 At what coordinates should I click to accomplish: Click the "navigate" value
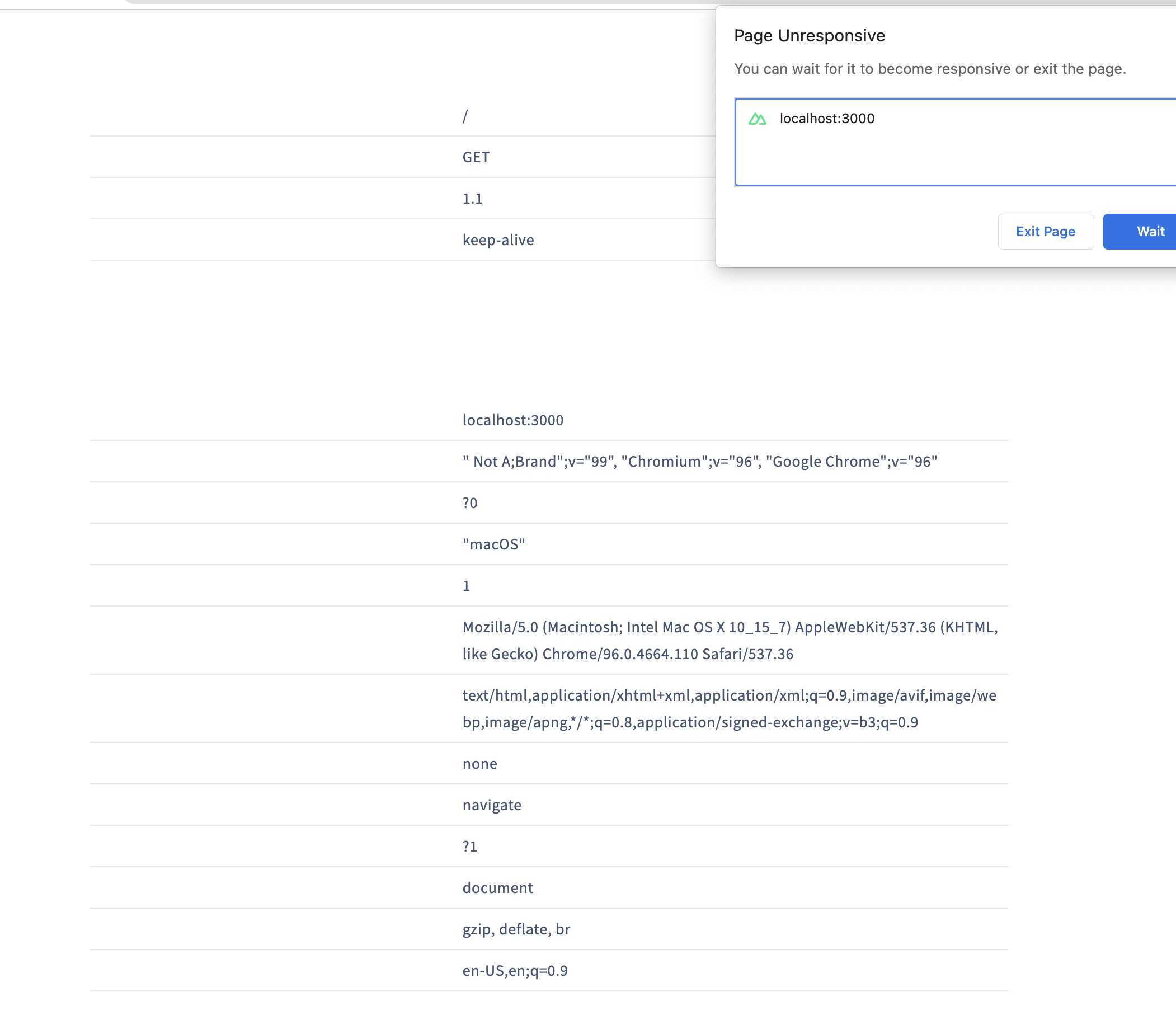pyautogui.click(x=492, y=805)
